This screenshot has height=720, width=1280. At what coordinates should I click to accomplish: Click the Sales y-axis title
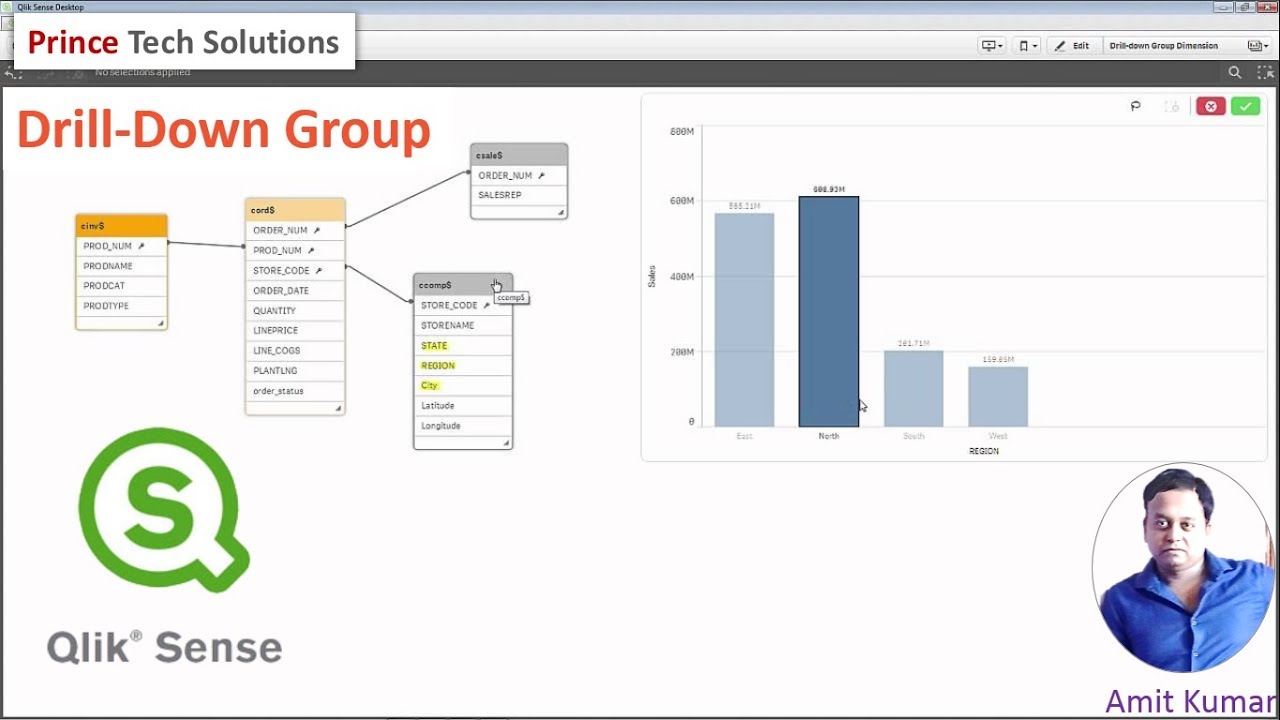point(652,277)
